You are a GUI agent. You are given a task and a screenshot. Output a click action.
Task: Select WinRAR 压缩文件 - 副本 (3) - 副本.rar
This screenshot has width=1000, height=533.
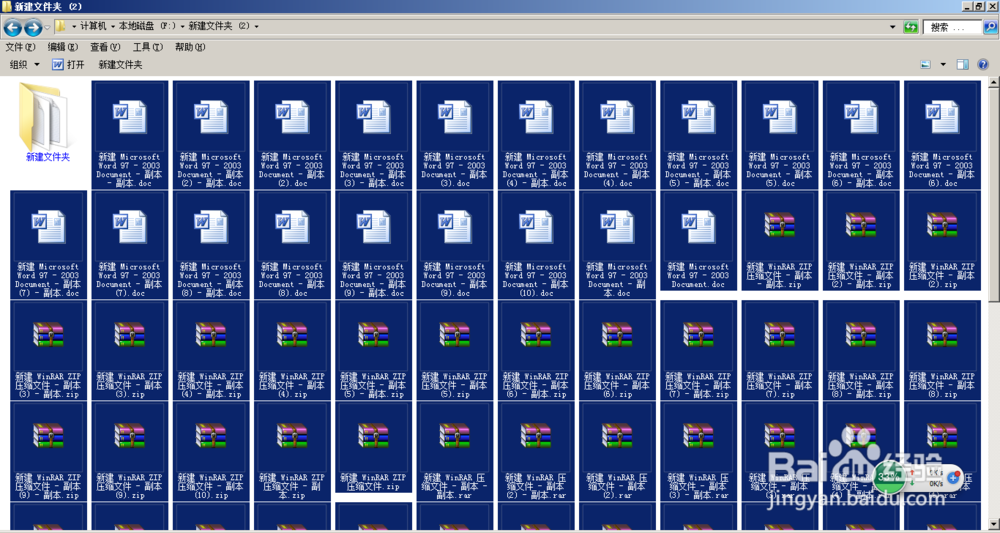click(x=698, y=451)
